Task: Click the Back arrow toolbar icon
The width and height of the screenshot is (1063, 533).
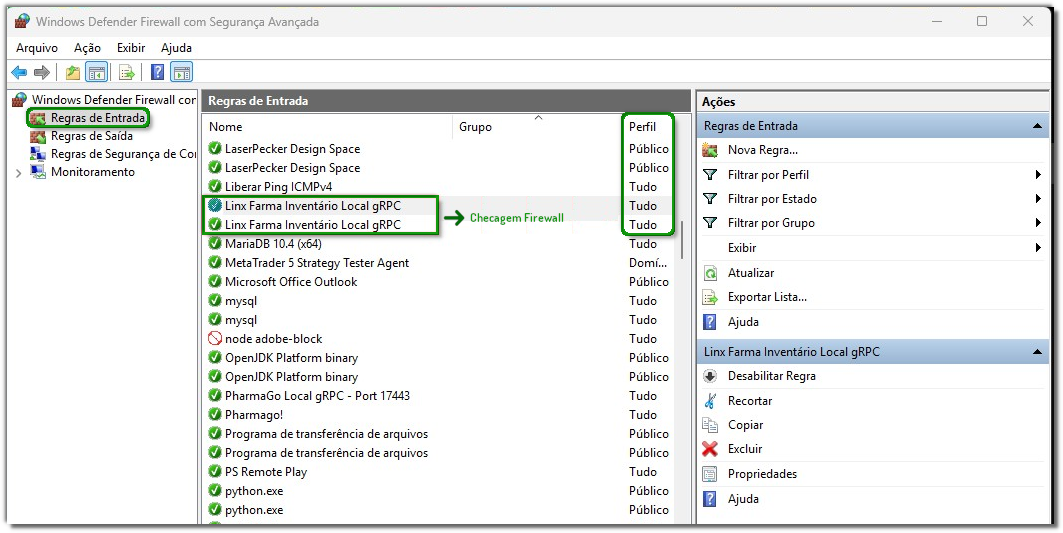Action: (19, 72)
